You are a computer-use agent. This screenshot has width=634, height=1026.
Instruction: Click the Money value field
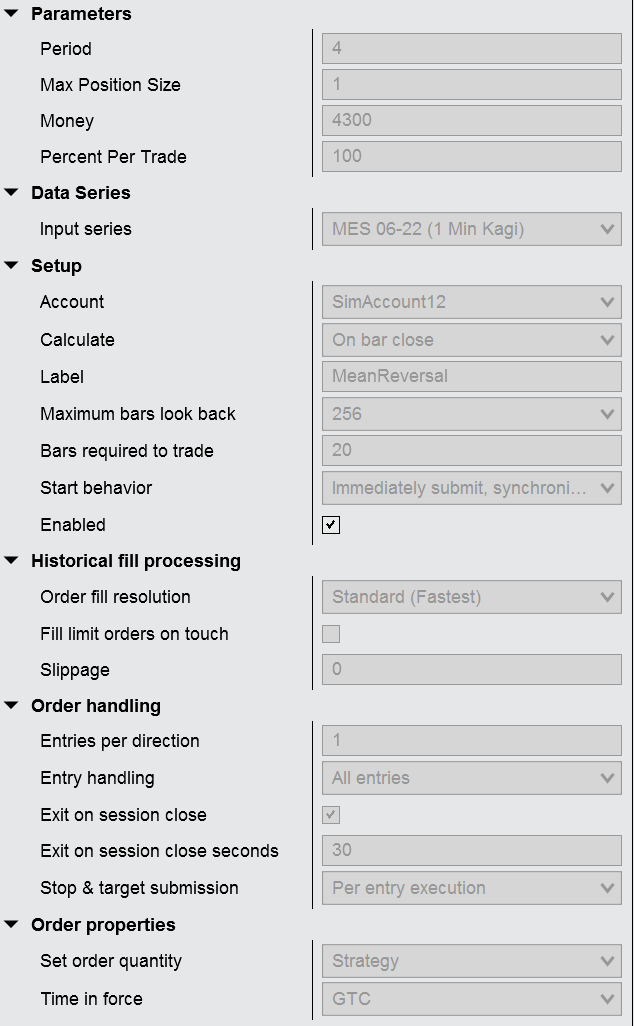point(471,120)
